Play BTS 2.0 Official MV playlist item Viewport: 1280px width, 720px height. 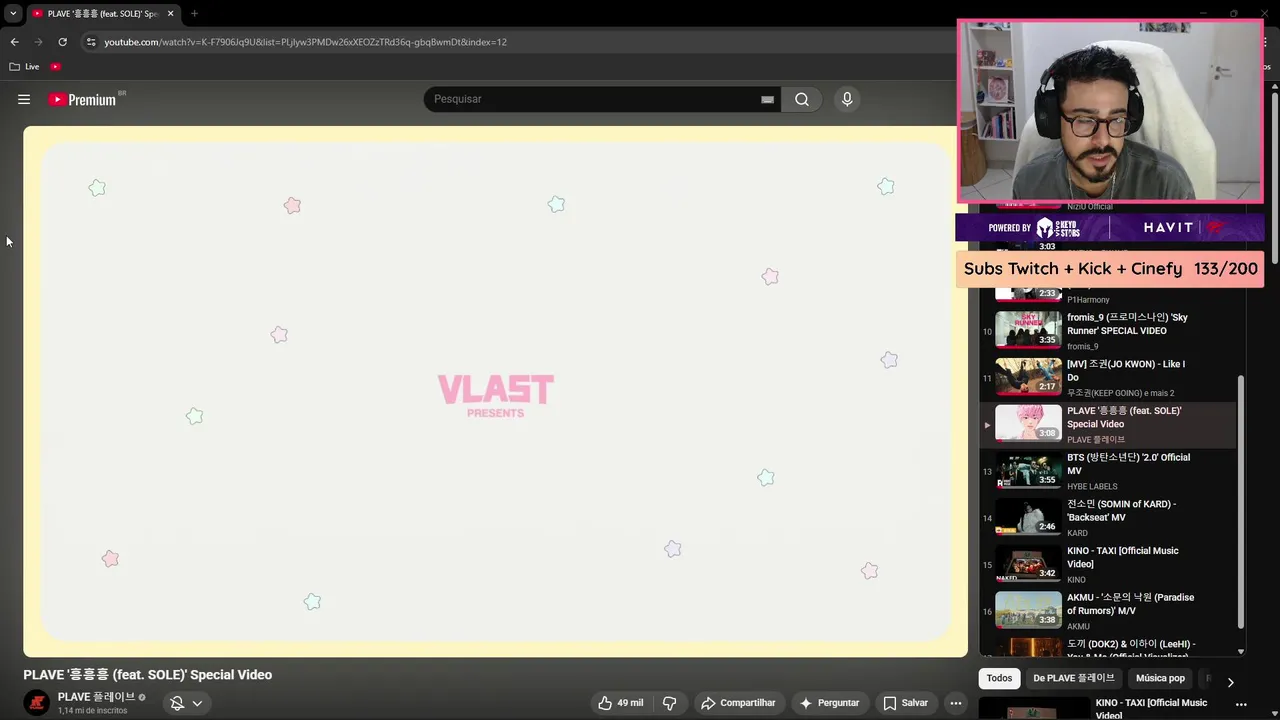pyautogui.click(x=1108, y=471)
